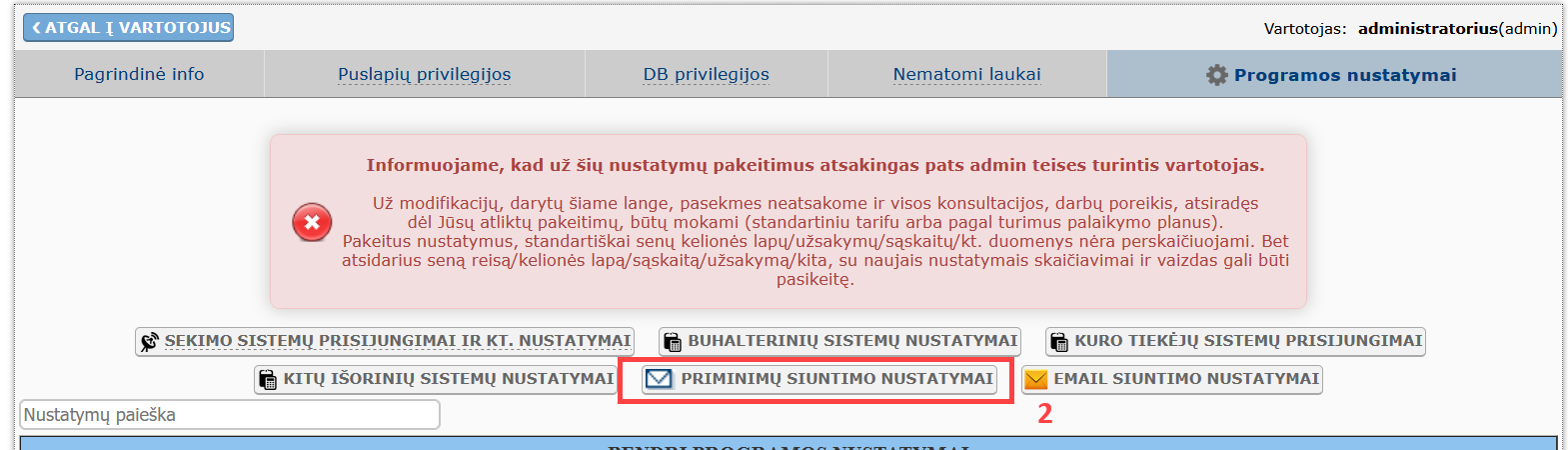Open Email siuntimo nustatymai
The image size is (1568, 450).
(x=1172, y=379)
